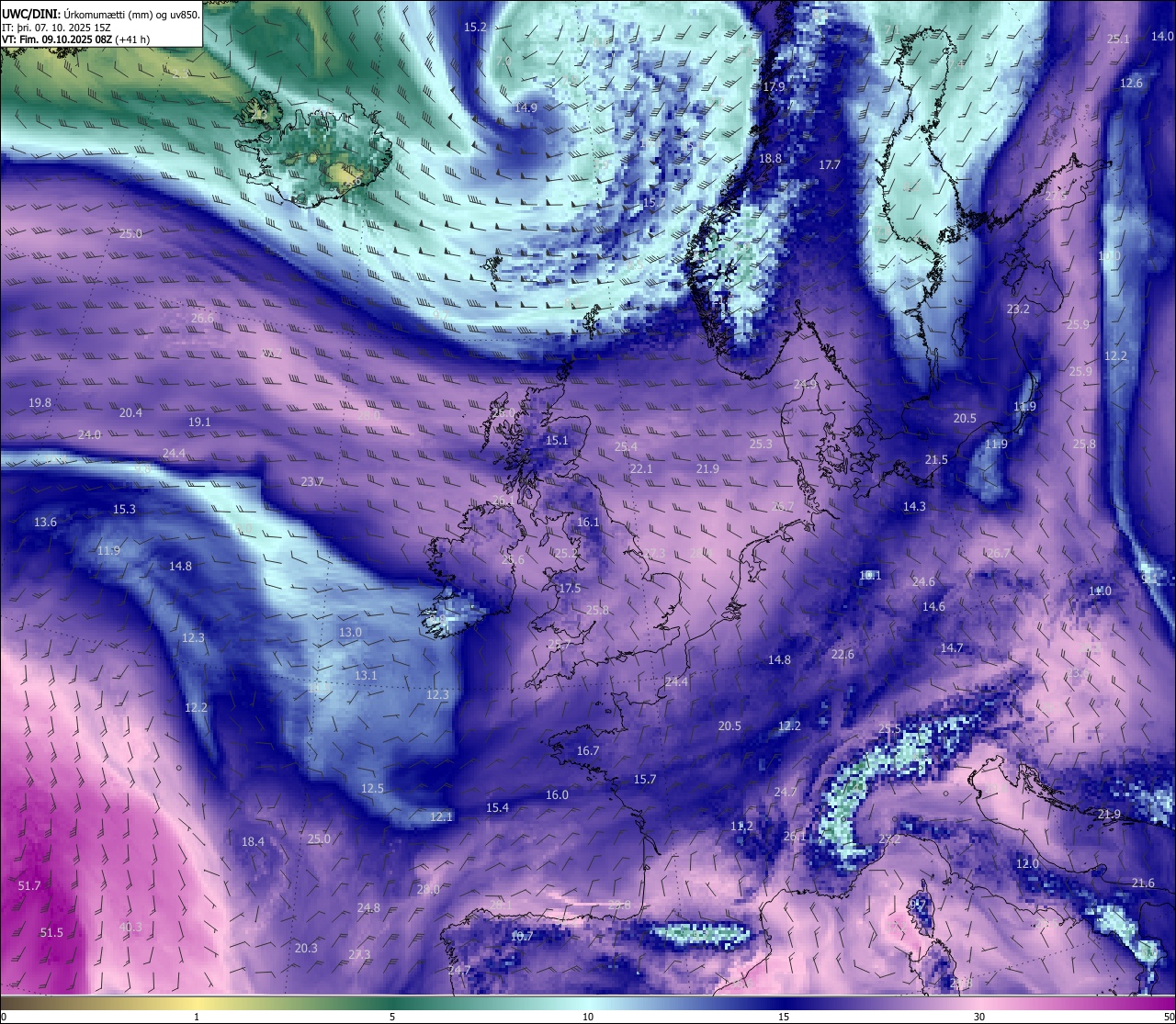Click the 15.7 value over France
1176x1024 pixels.
click(645, 779)
